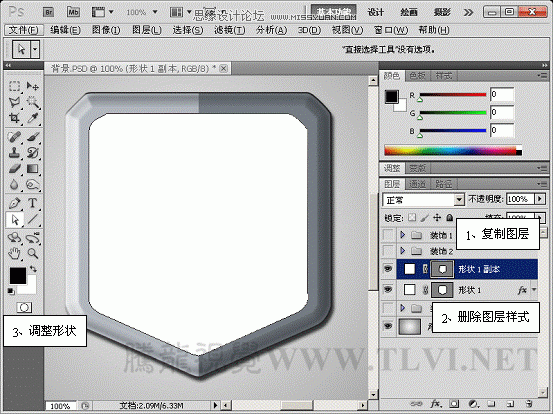Activate the Crop tool
The image size is (553, 414).
(14, 118)
